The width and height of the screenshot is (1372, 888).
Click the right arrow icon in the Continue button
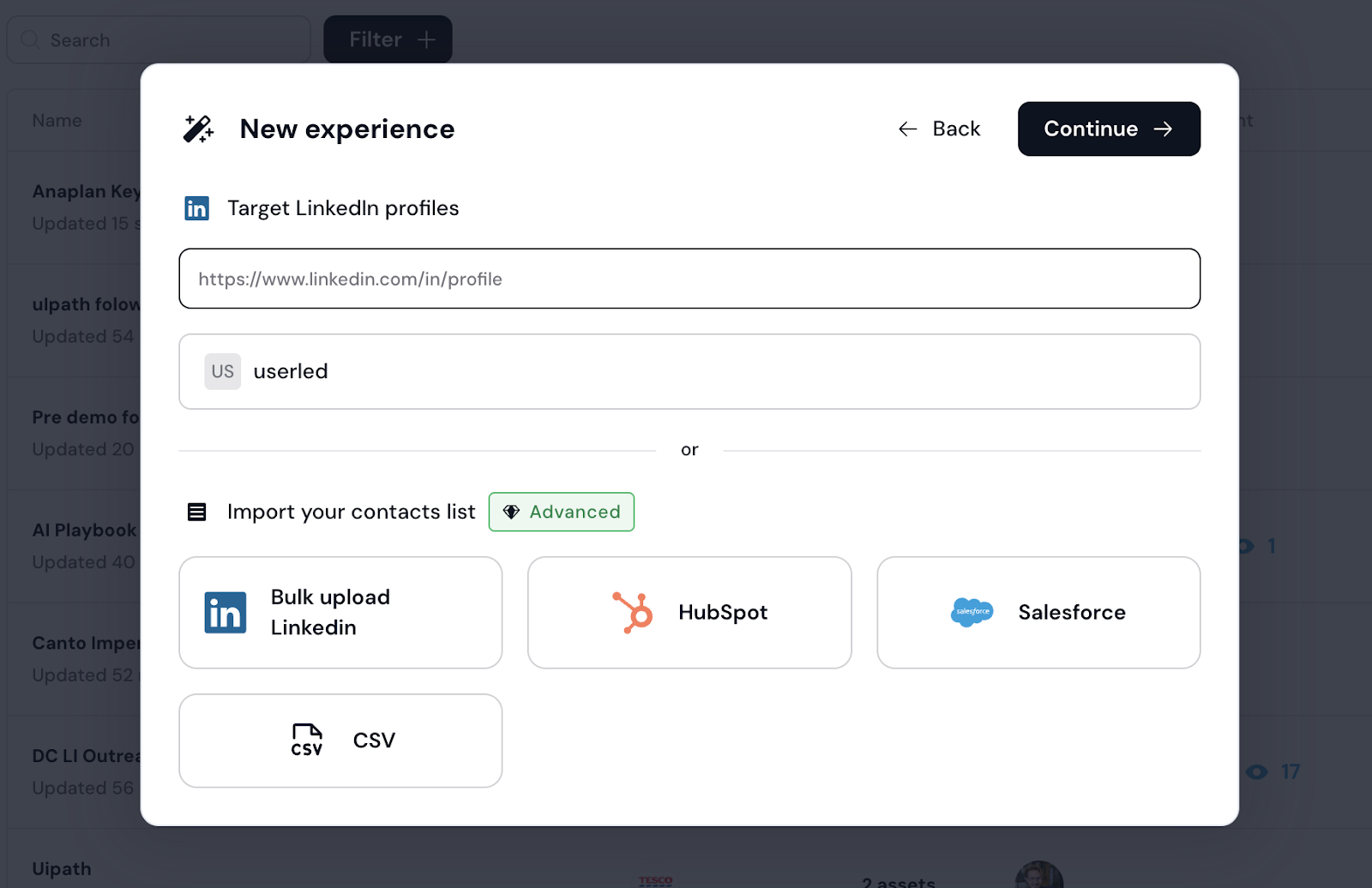point(1163,129)
